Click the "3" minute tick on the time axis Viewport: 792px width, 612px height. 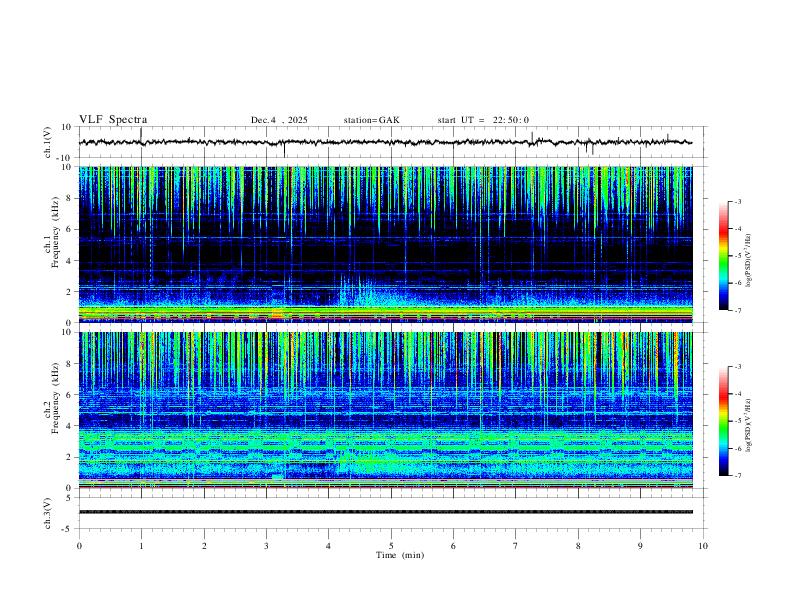point(266,546)
